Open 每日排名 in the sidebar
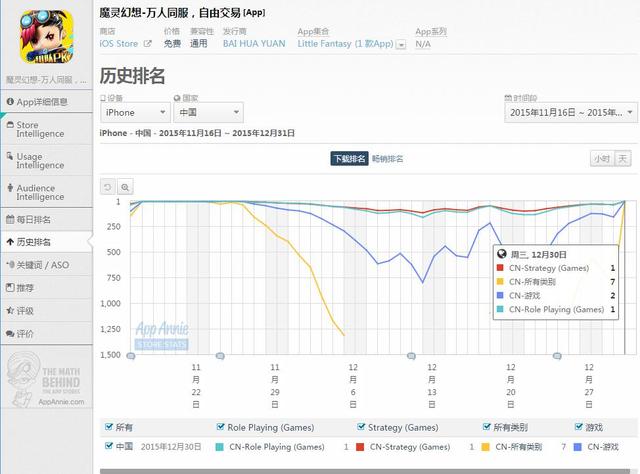 click(x=47, y=220)
